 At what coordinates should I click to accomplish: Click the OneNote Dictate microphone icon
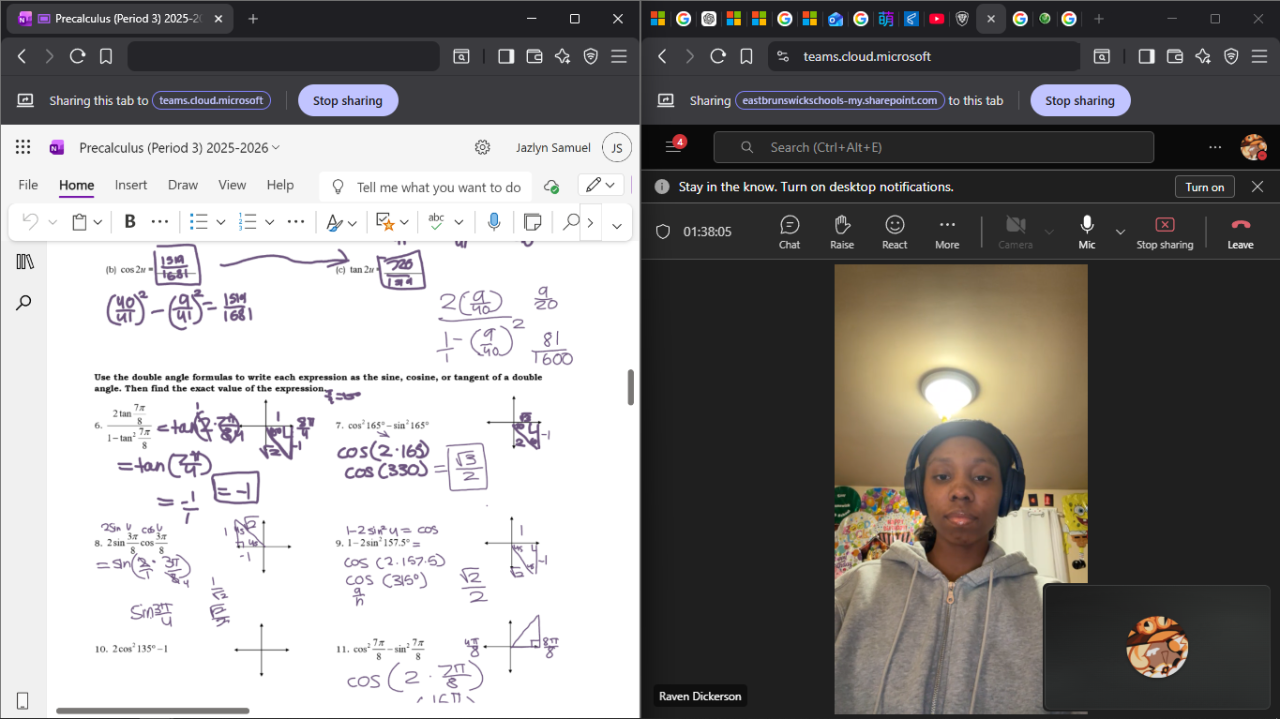pyautogui.click(x=494, y=222)
